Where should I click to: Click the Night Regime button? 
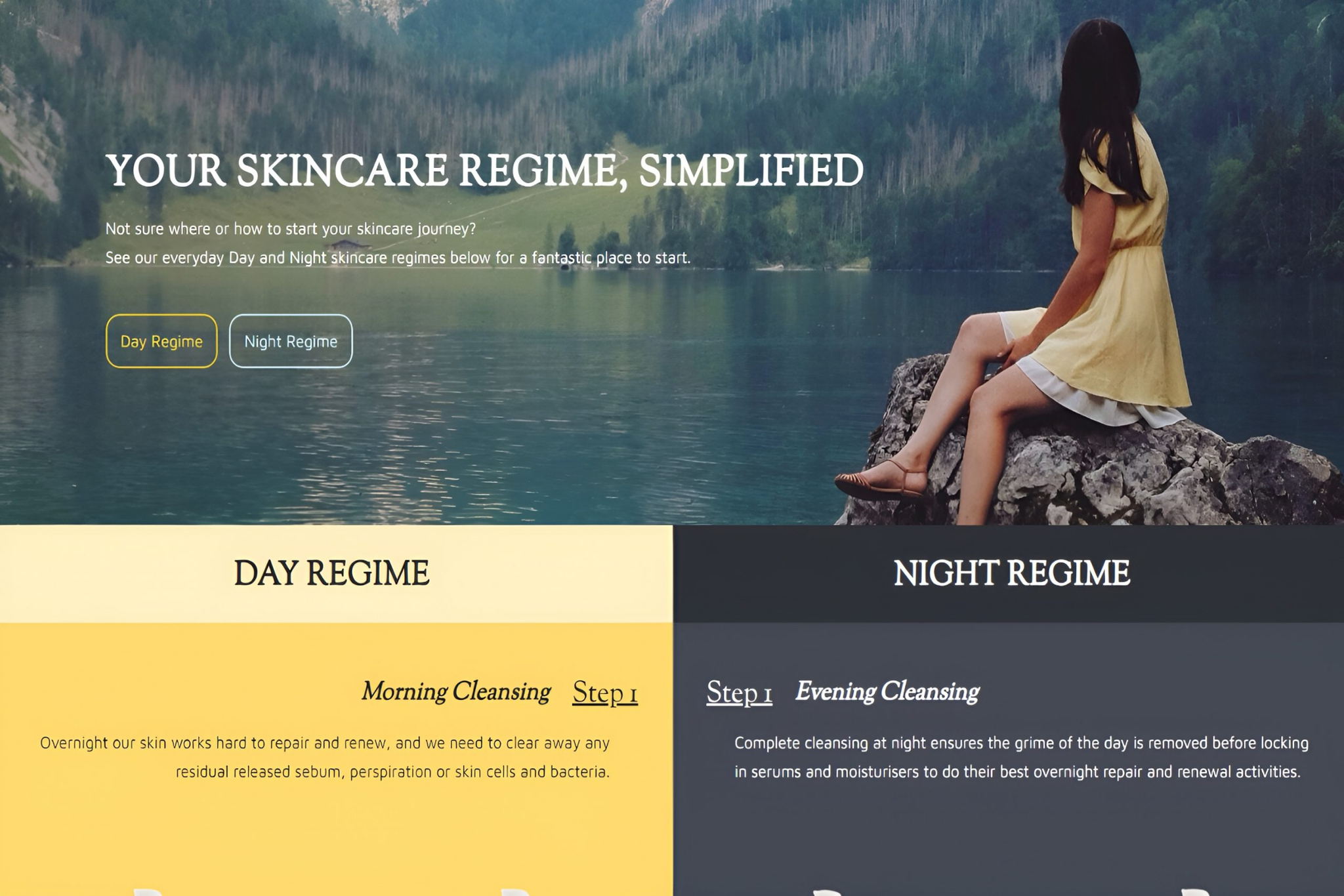tap(291, 341)
